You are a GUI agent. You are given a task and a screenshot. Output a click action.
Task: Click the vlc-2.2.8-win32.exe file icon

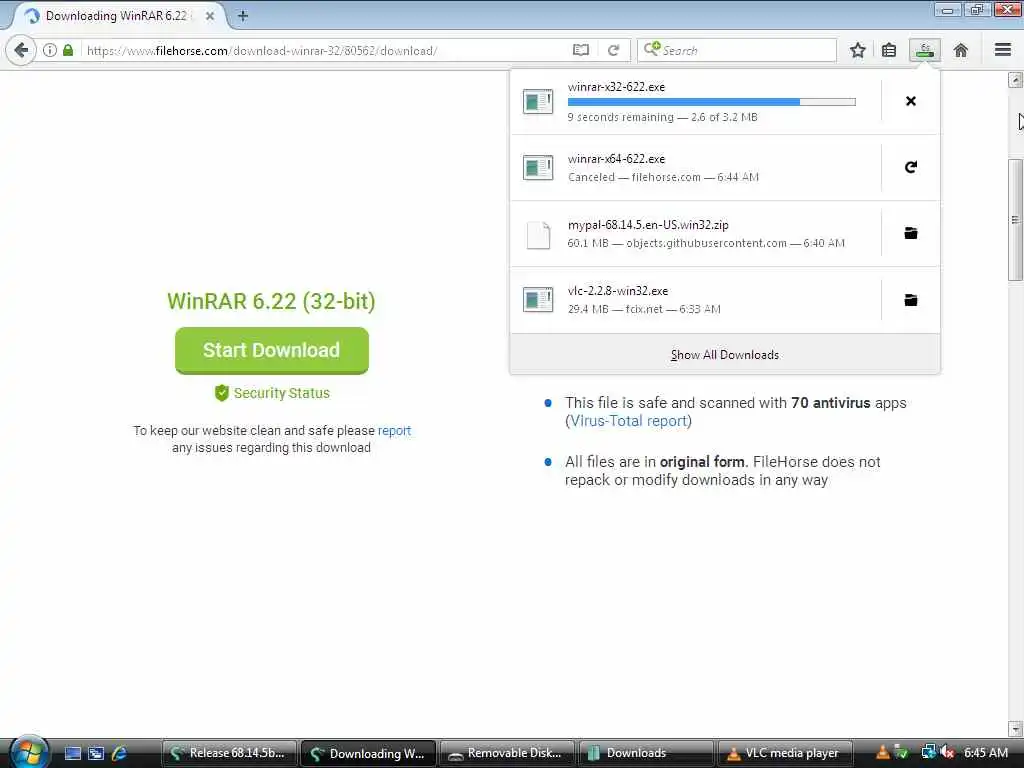click(x=538, y=300)
